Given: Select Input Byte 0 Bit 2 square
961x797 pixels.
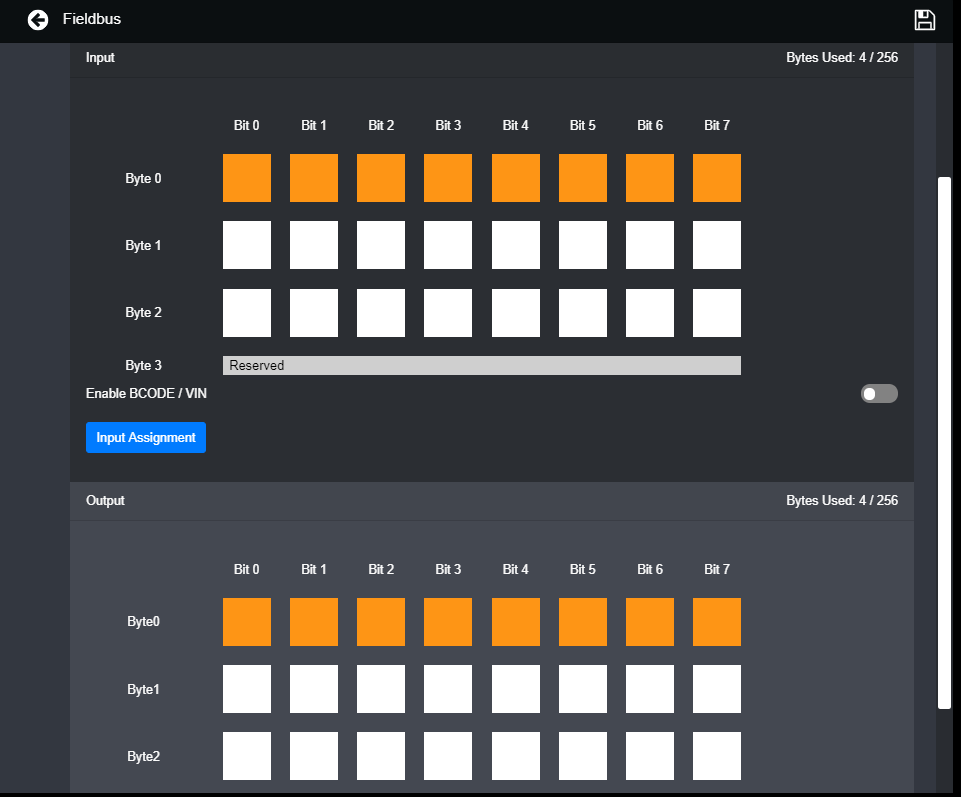Looking at the screenshot, I should 381,178.
